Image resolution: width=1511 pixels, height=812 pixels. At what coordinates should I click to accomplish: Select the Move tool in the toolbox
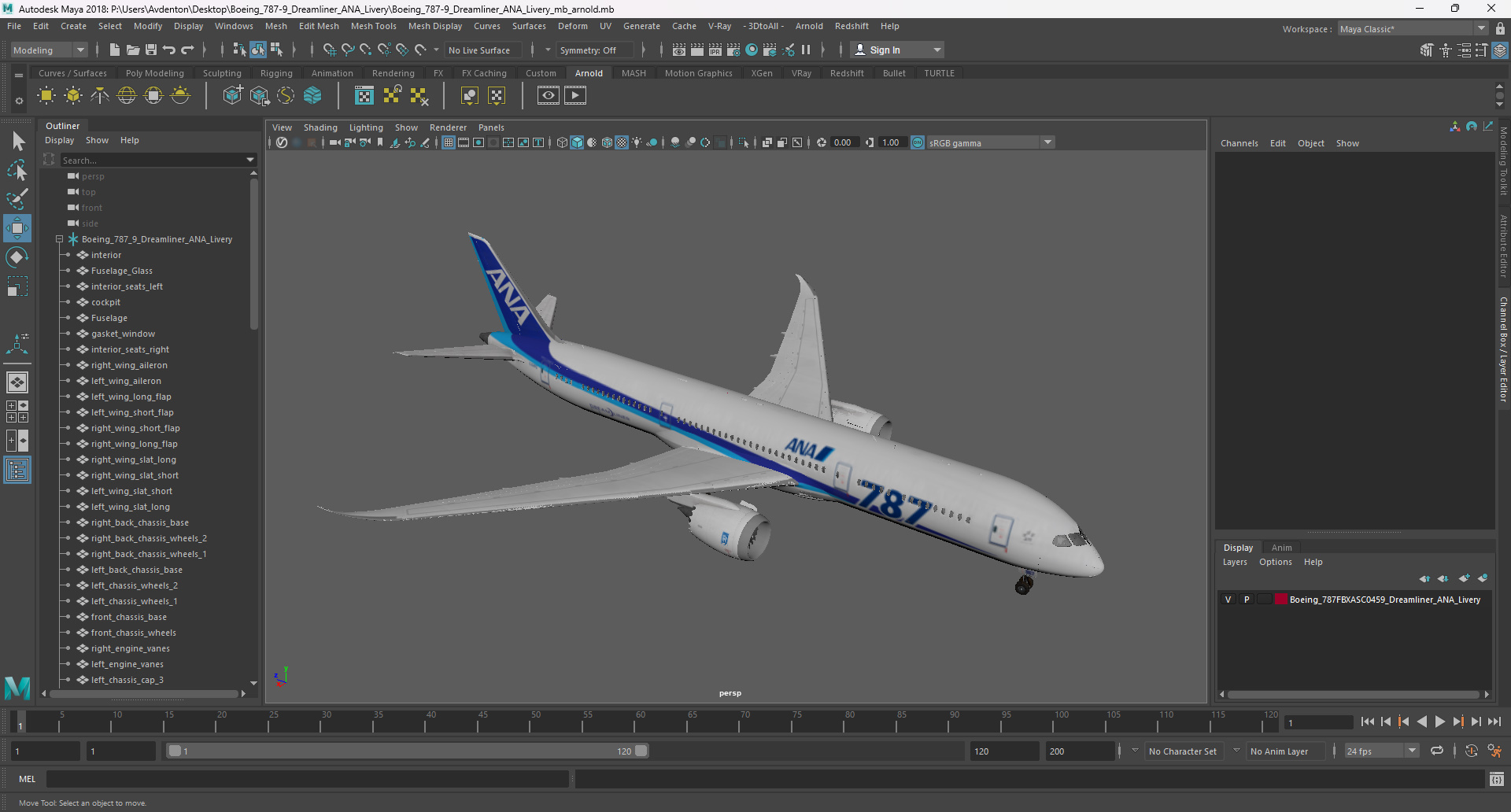[17, 228]
